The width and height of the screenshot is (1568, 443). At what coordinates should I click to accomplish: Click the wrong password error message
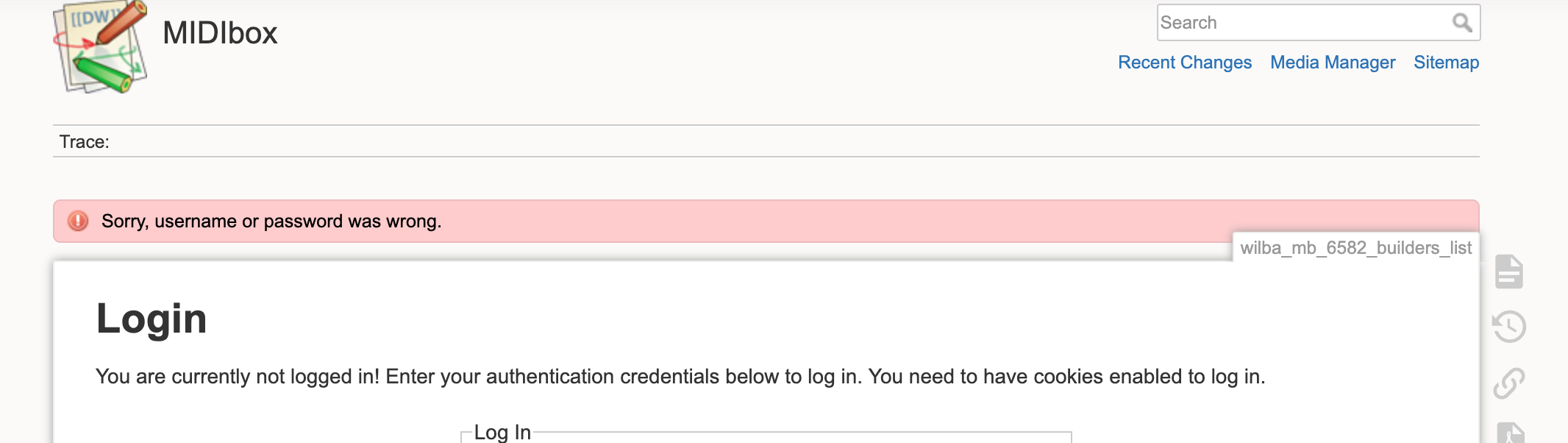click(271, 221)
